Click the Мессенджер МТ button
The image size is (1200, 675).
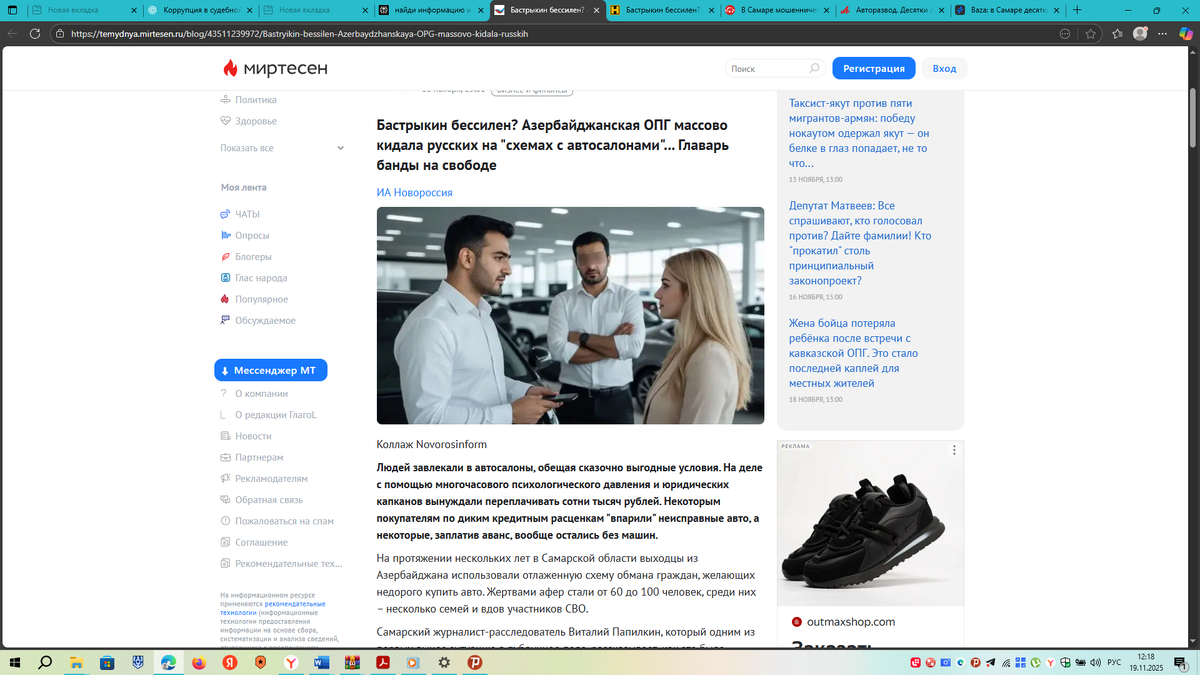click(x=270, y=370)
